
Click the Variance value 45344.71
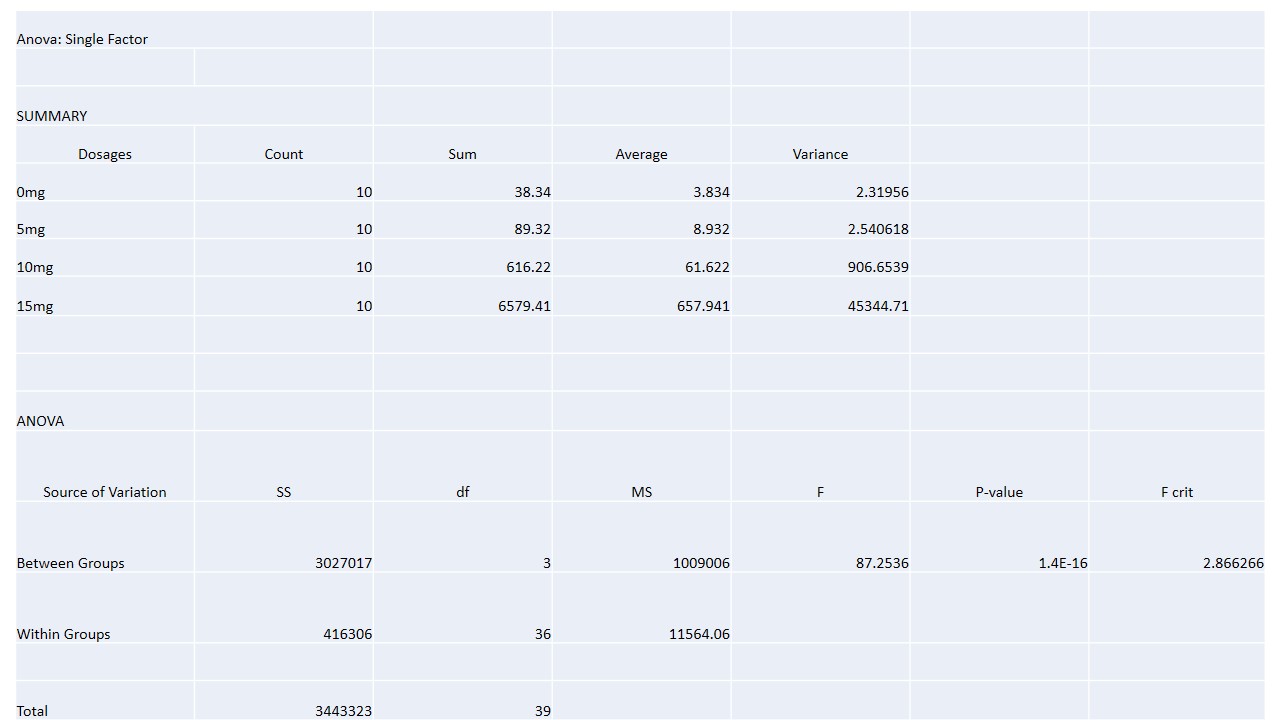point(878,306)
